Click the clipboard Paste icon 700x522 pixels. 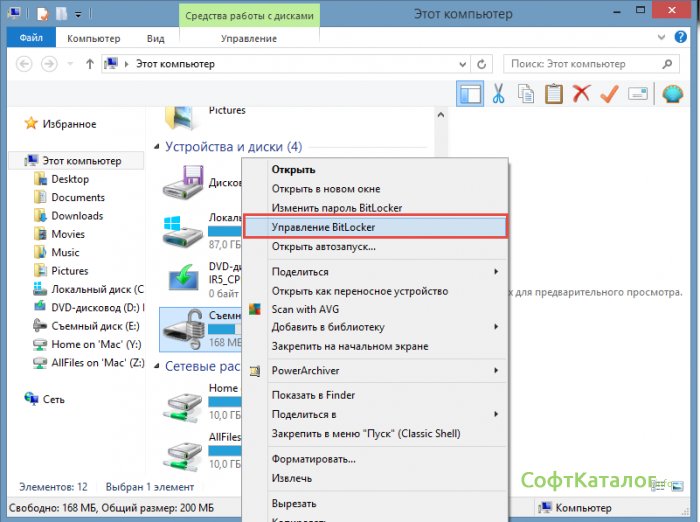pos(553,94)
